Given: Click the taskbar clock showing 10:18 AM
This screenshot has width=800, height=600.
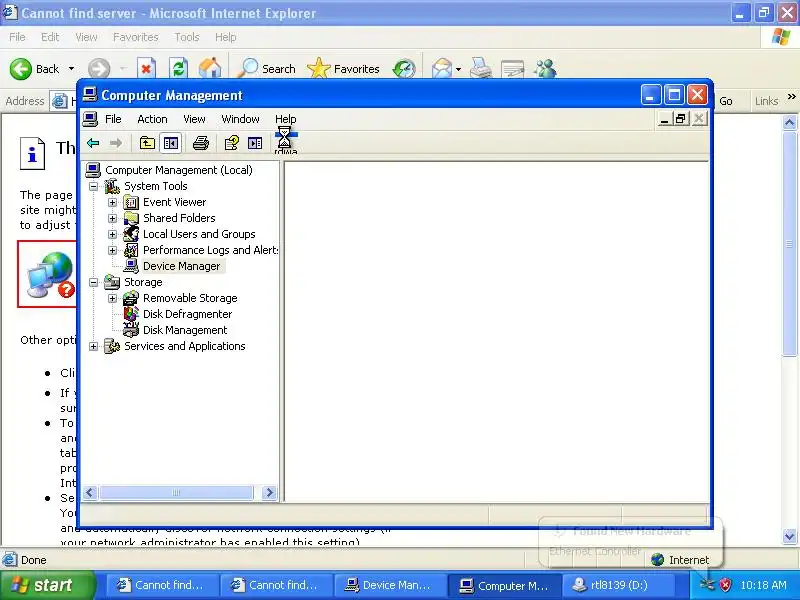Looking at the screenshot, I should point(763,585).
